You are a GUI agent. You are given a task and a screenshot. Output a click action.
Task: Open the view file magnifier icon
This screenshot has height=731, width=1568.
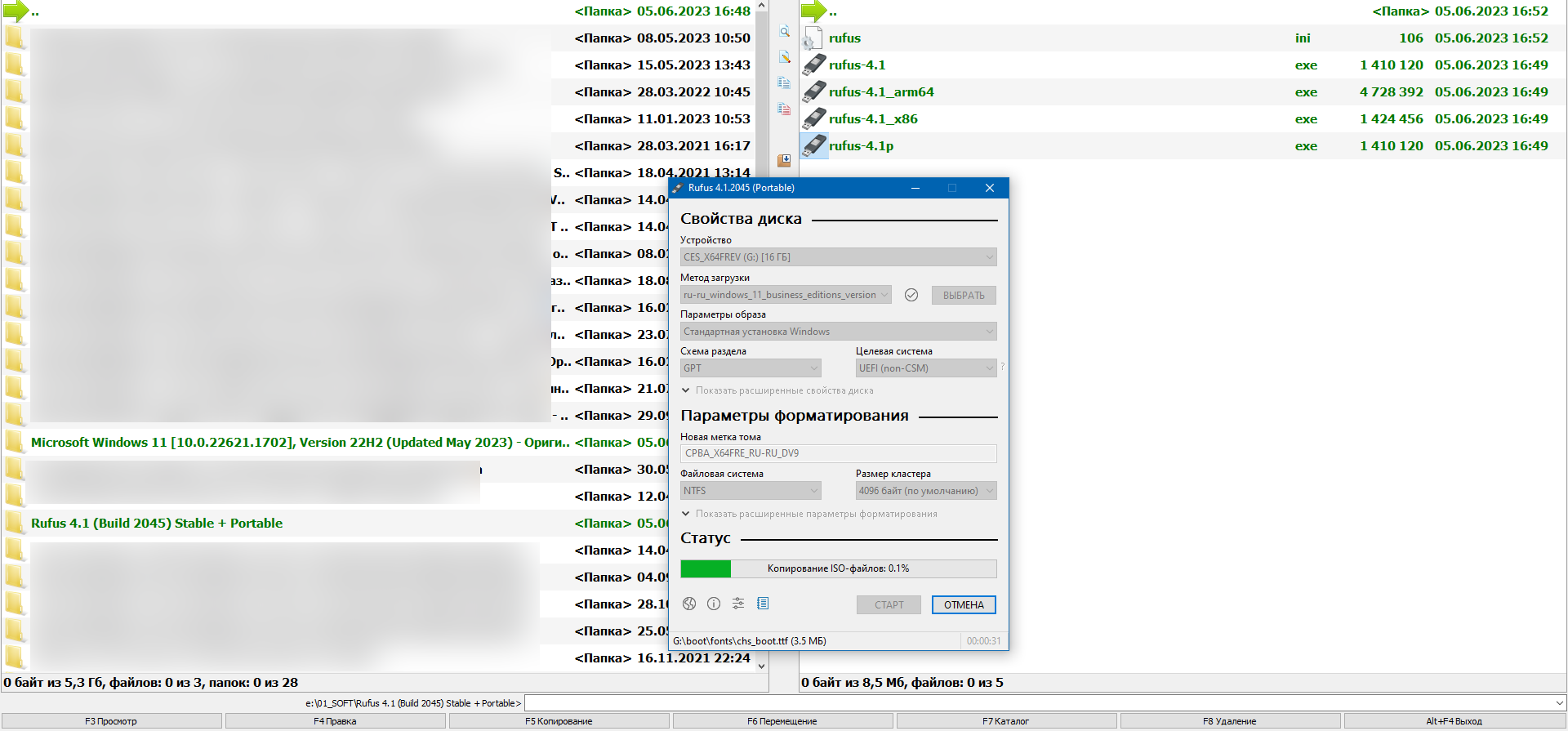coord(784,32)
